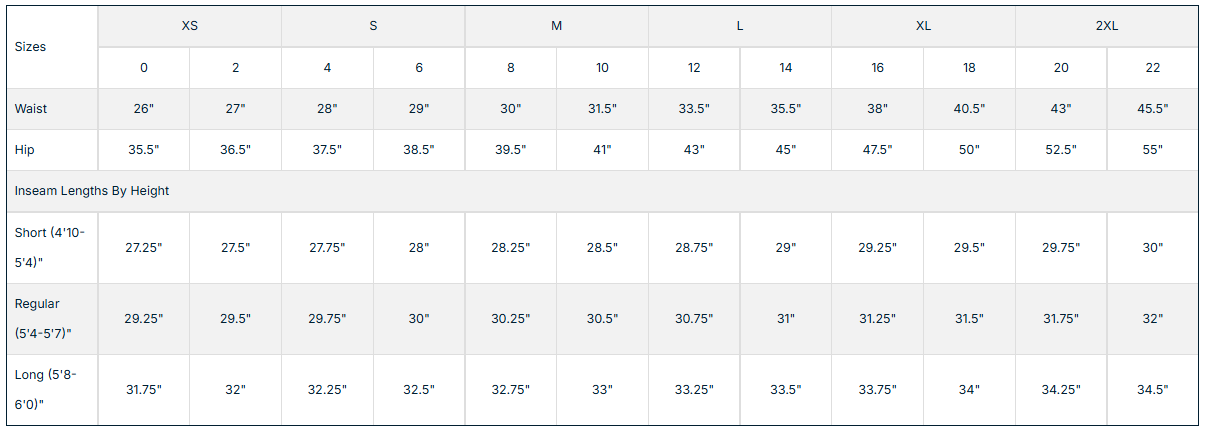Click numeric size 14 column header
Image resolution: width=1213 pixels, height=437 pixels.
pos(786,67)
